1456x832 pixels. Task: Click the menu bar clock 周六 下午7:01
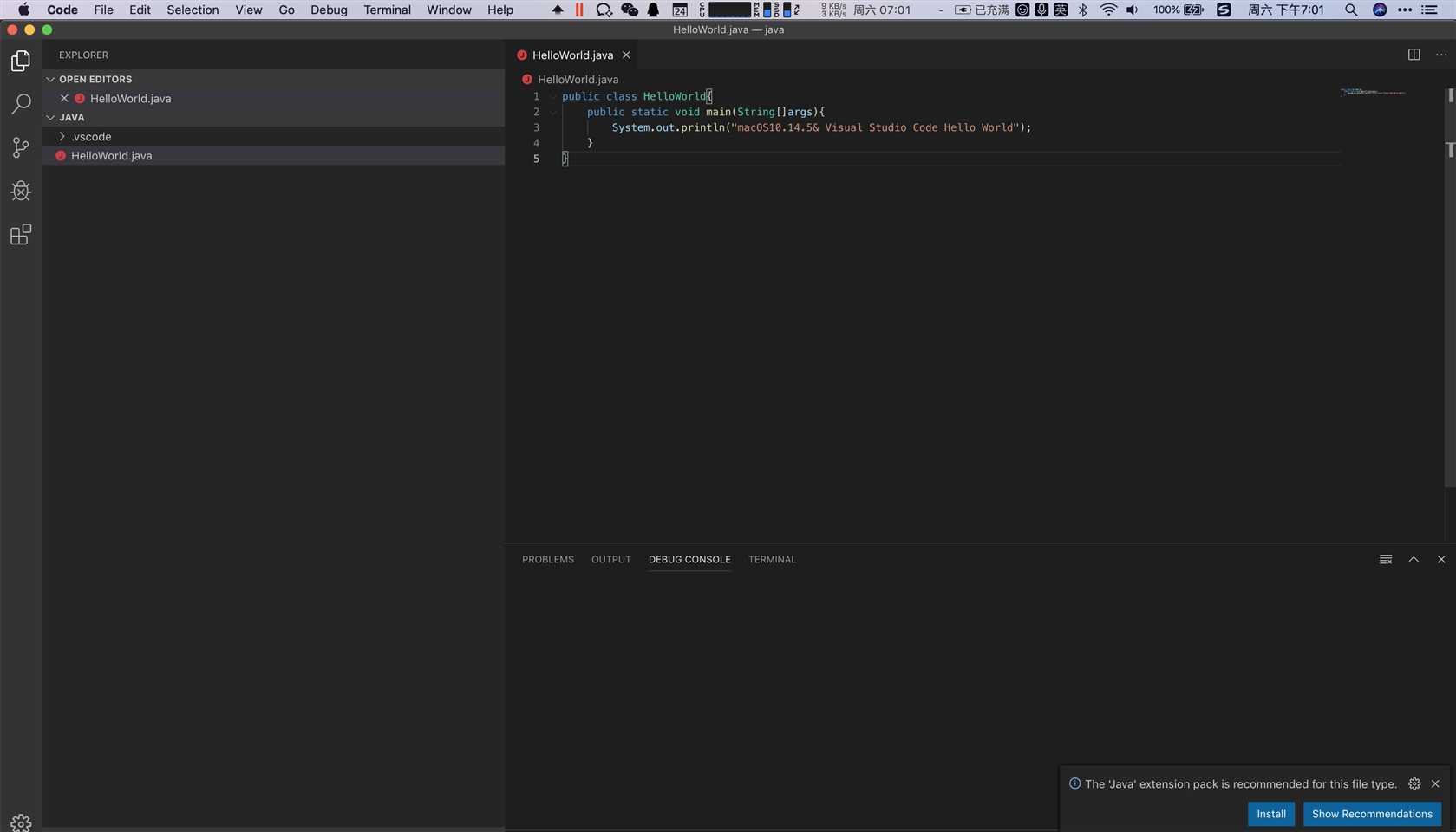pos(1286,10)
